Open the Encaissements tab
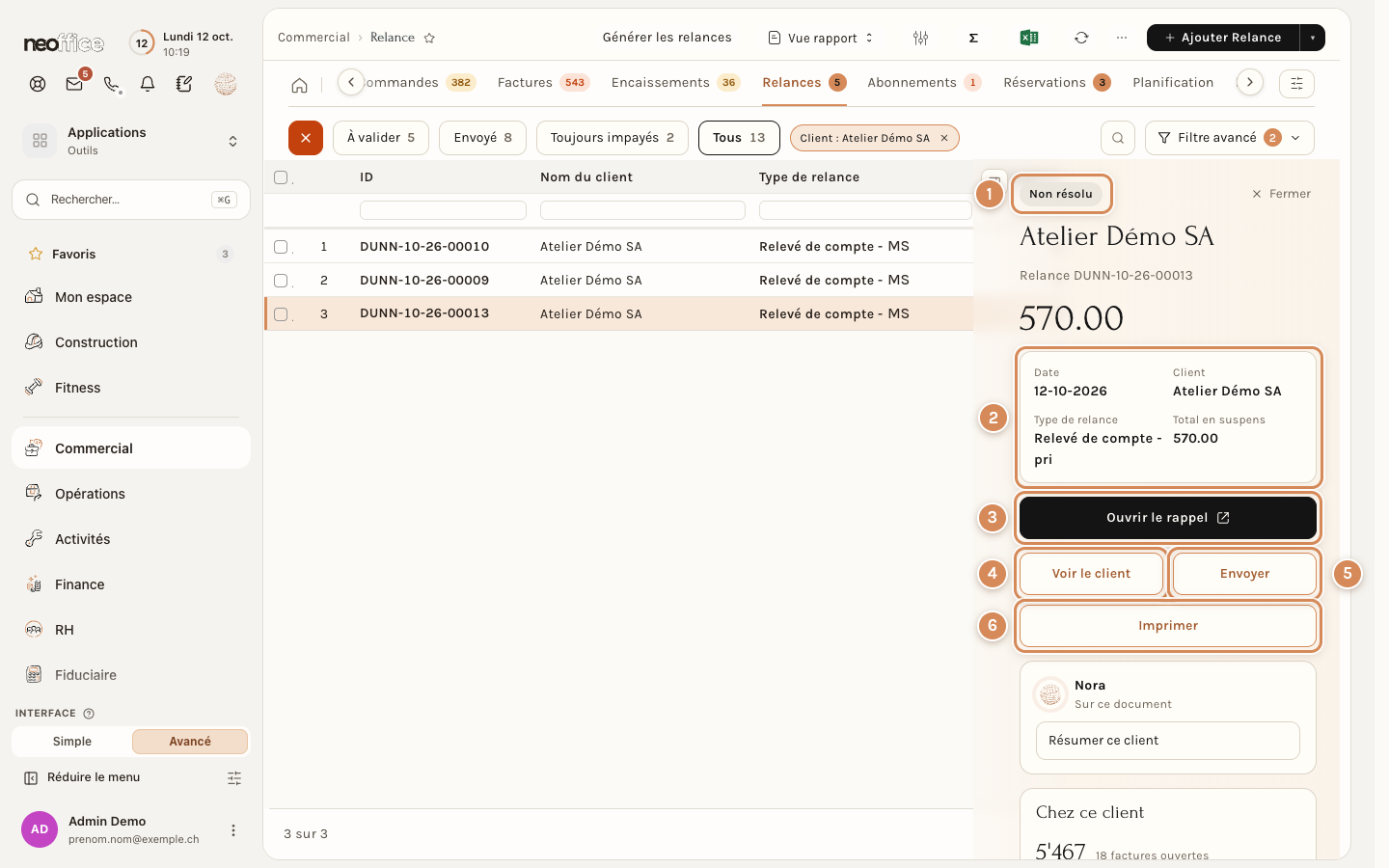1389x868 pixels. (x=675, y=83)
